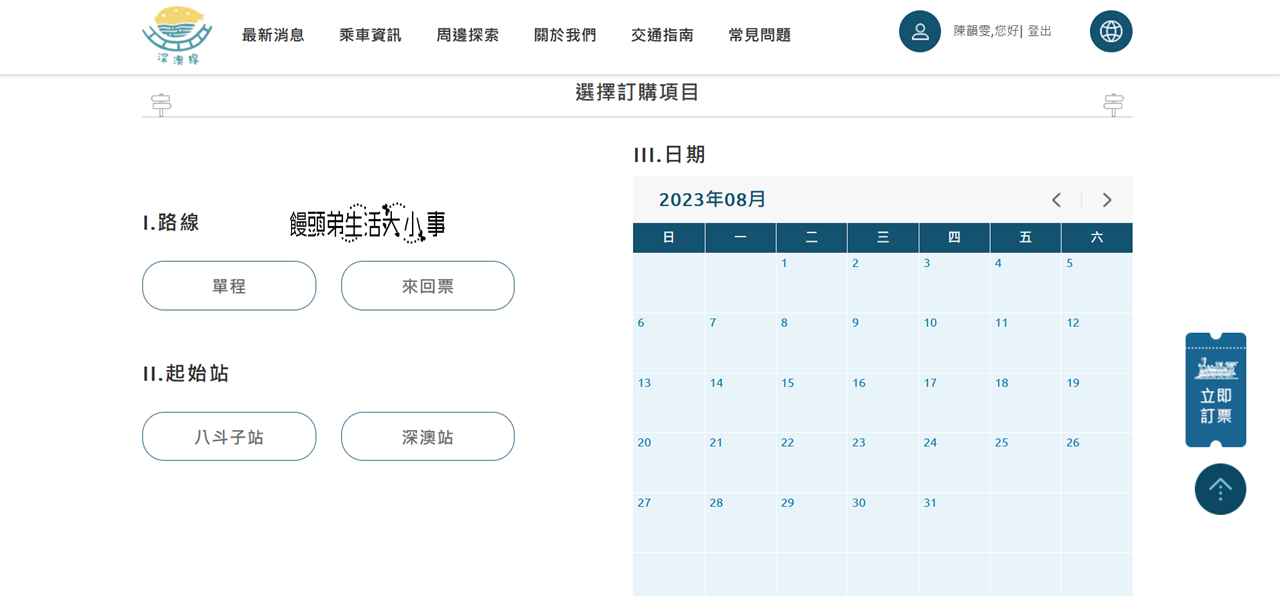The height and width of the screenshot is (596, 1280).
Task: Click the 饅頭弟生活大小事 watermark logo
Action: (x=367, y=223)
